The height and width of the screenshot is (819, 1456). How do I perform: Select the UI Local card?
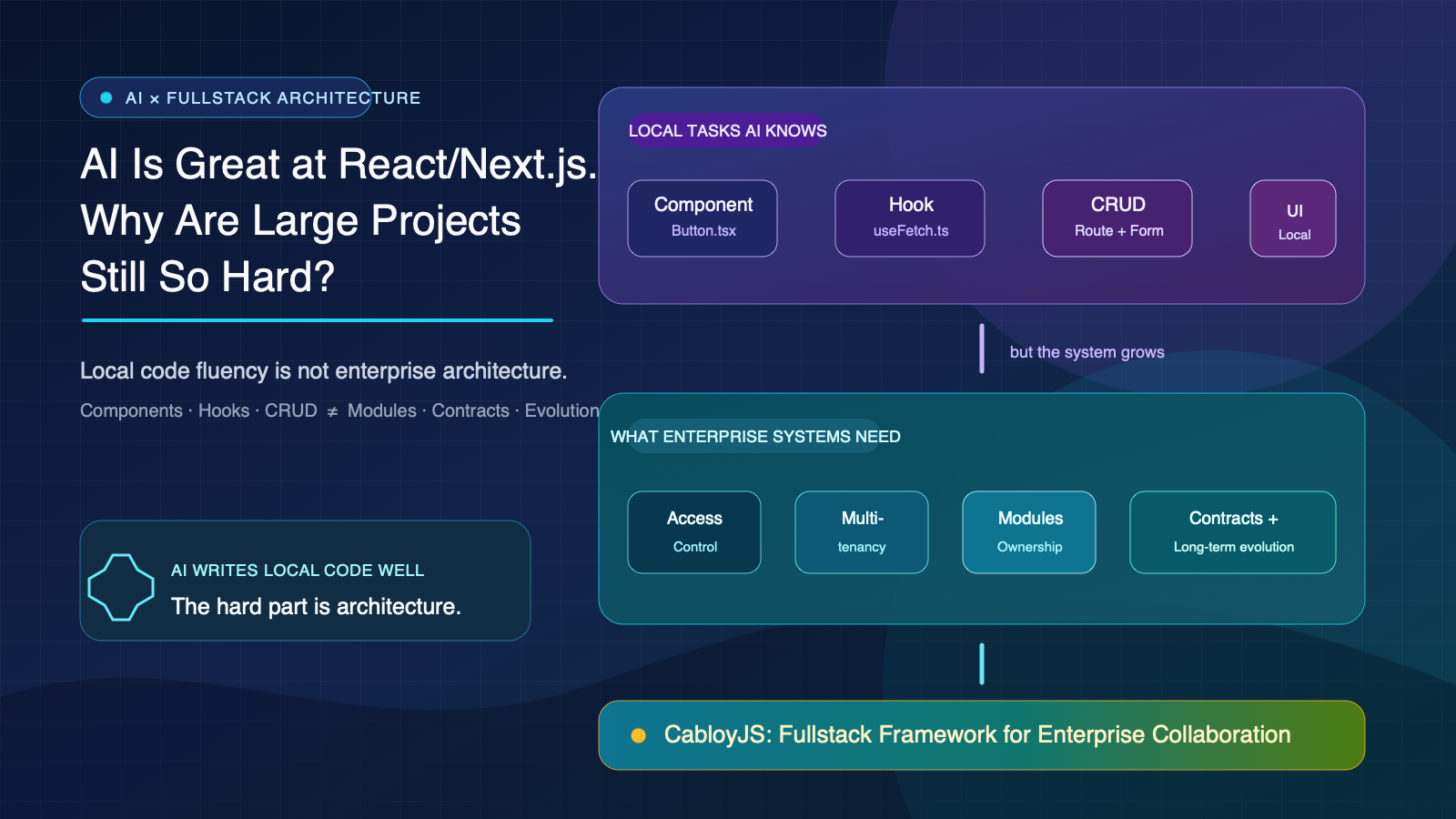(x=1293, y=218)
